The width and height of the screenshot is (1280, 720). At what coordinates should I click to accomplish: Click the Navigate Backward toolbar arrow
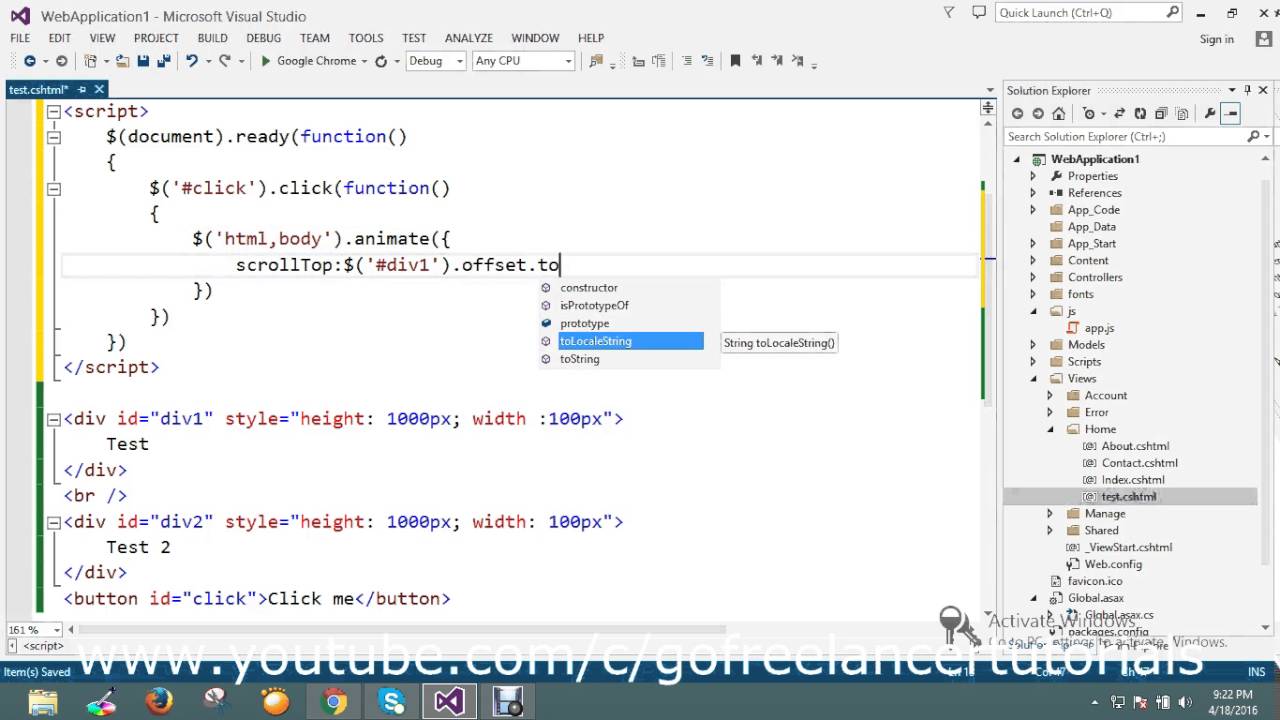point(29,61)
